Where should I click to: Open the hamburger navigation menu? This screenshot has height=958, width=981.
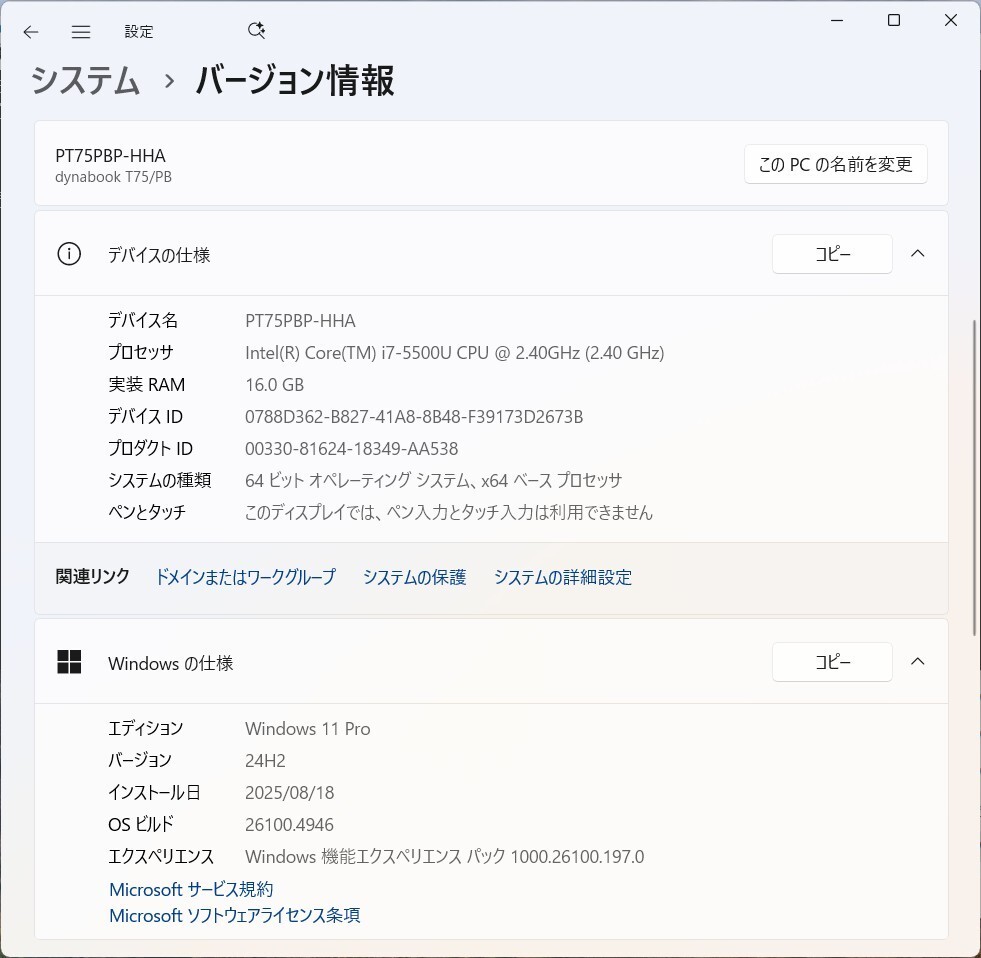point(81,32)
